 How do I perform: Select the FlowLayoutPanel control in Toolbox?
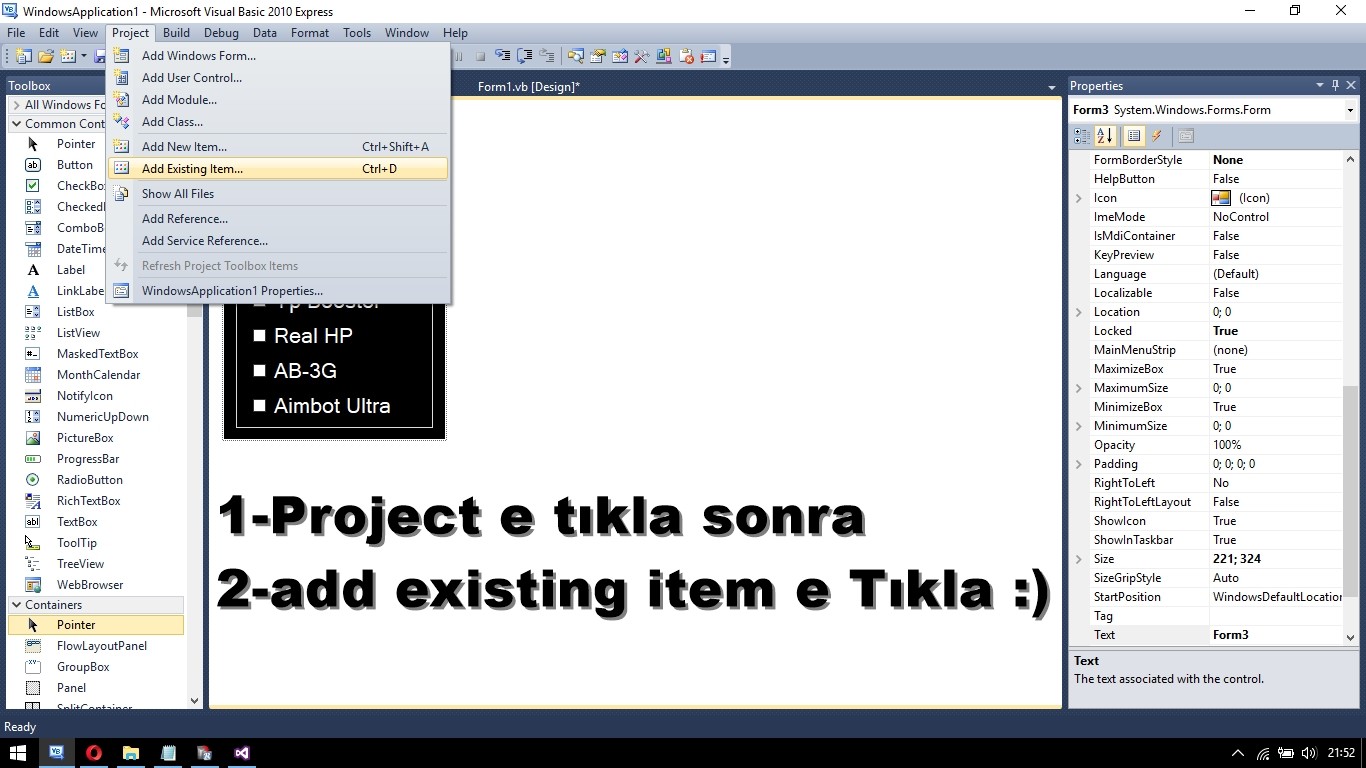(97, 646)
